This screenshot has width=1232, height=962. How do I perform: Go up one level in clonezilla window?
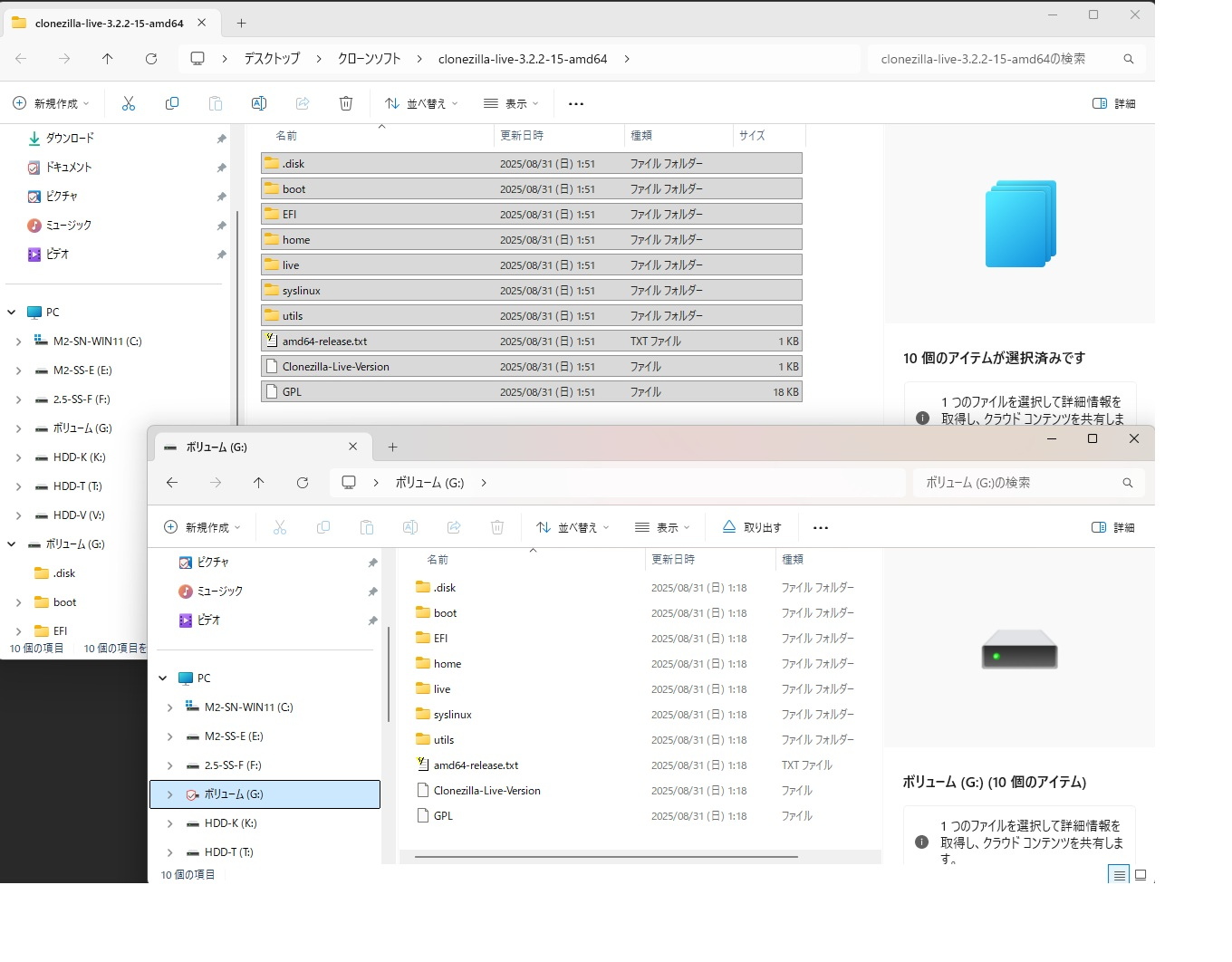108,59
